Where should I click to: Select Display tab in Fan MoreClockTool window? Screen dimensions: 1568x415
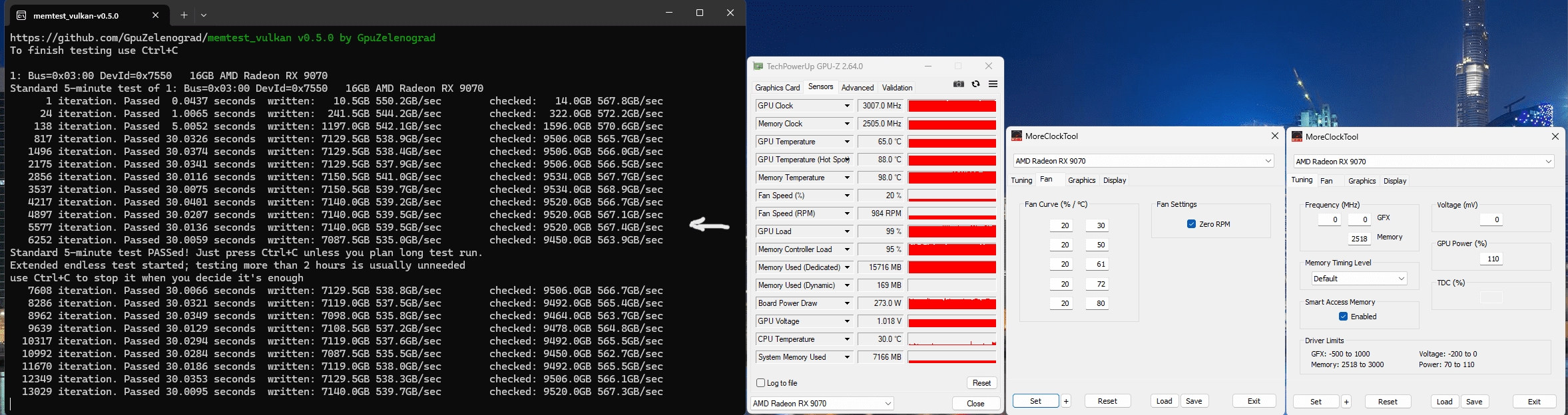coord(1115,180)
